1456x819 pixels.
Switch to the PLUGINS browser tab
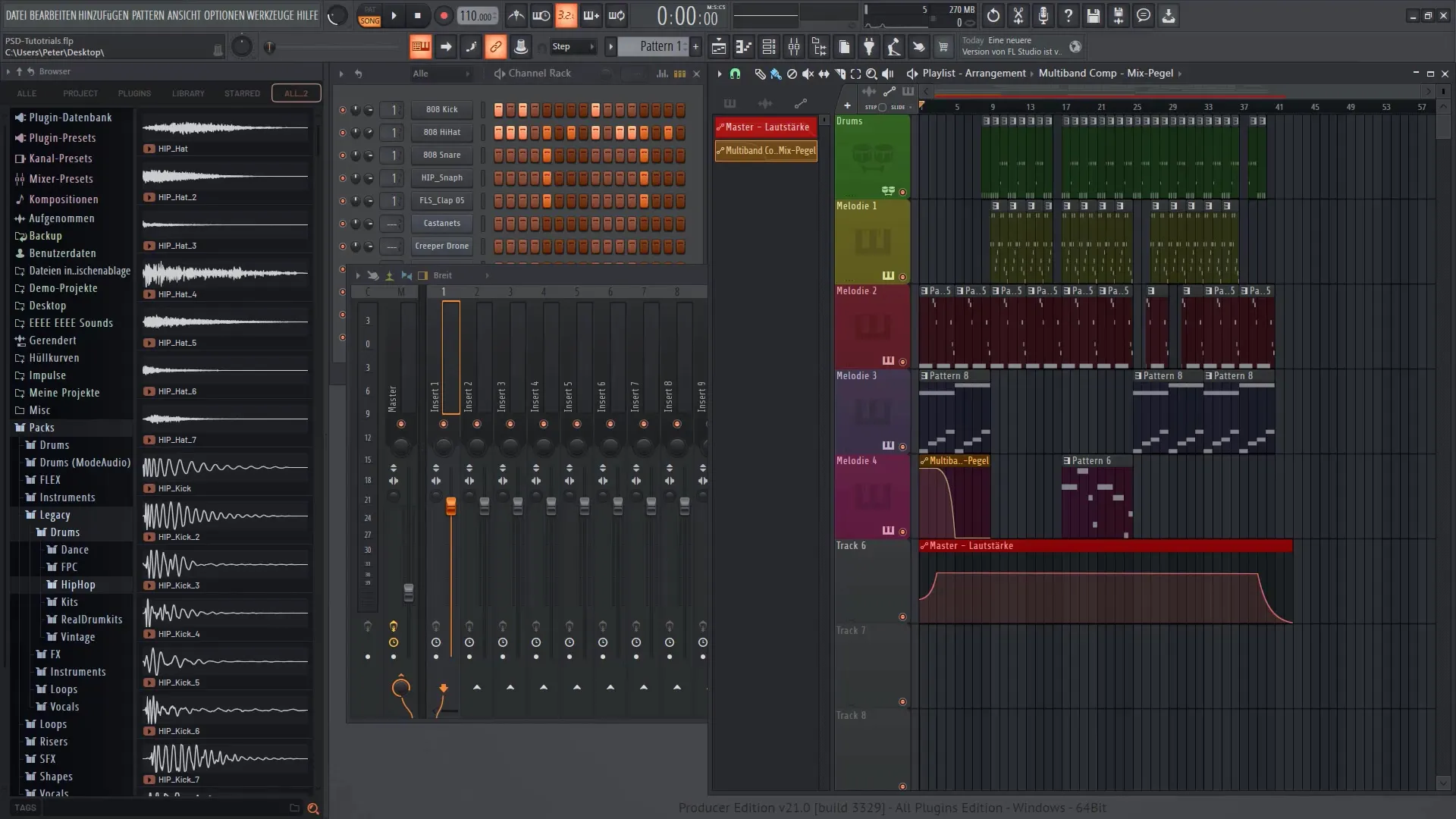pos(134,93)
